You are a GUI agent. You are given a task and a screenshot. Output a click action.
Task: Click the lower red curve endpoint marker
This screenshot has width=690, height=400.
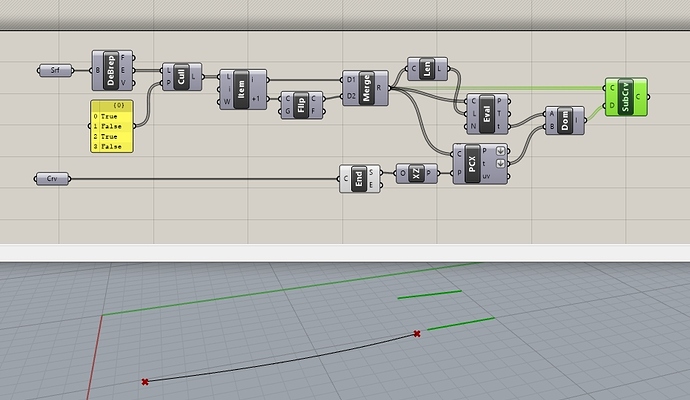(x=145, y=382)
